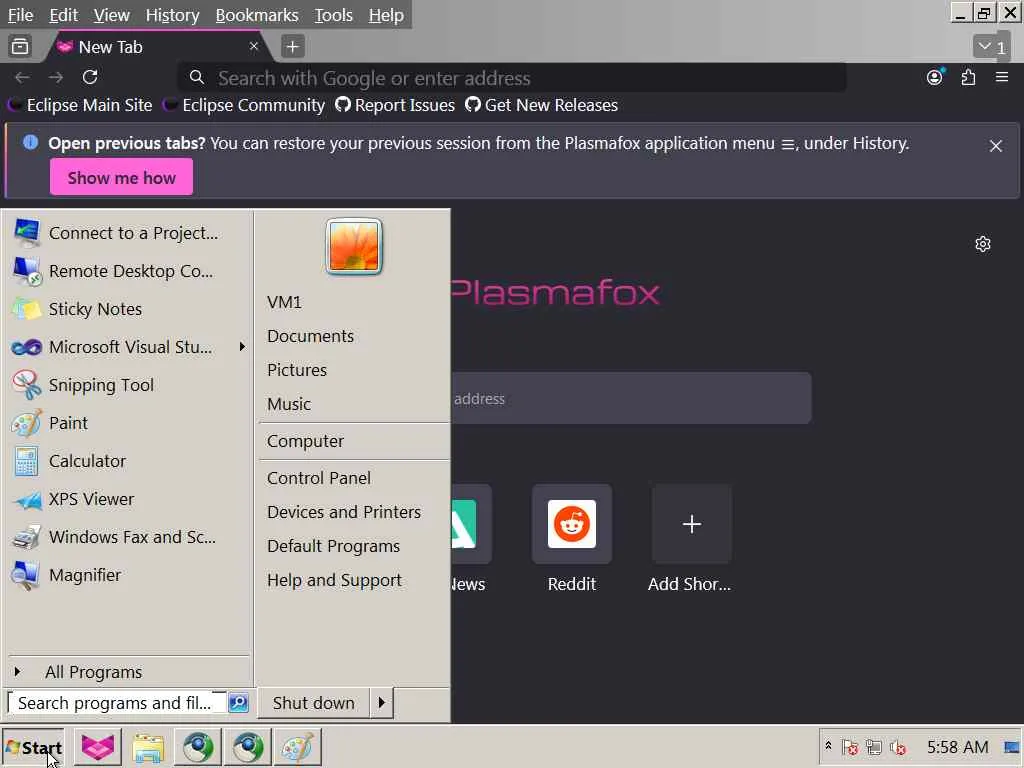Open the tab overview sidebar icon
Viewport: 1024px width, 768px height.
[20, 46]
